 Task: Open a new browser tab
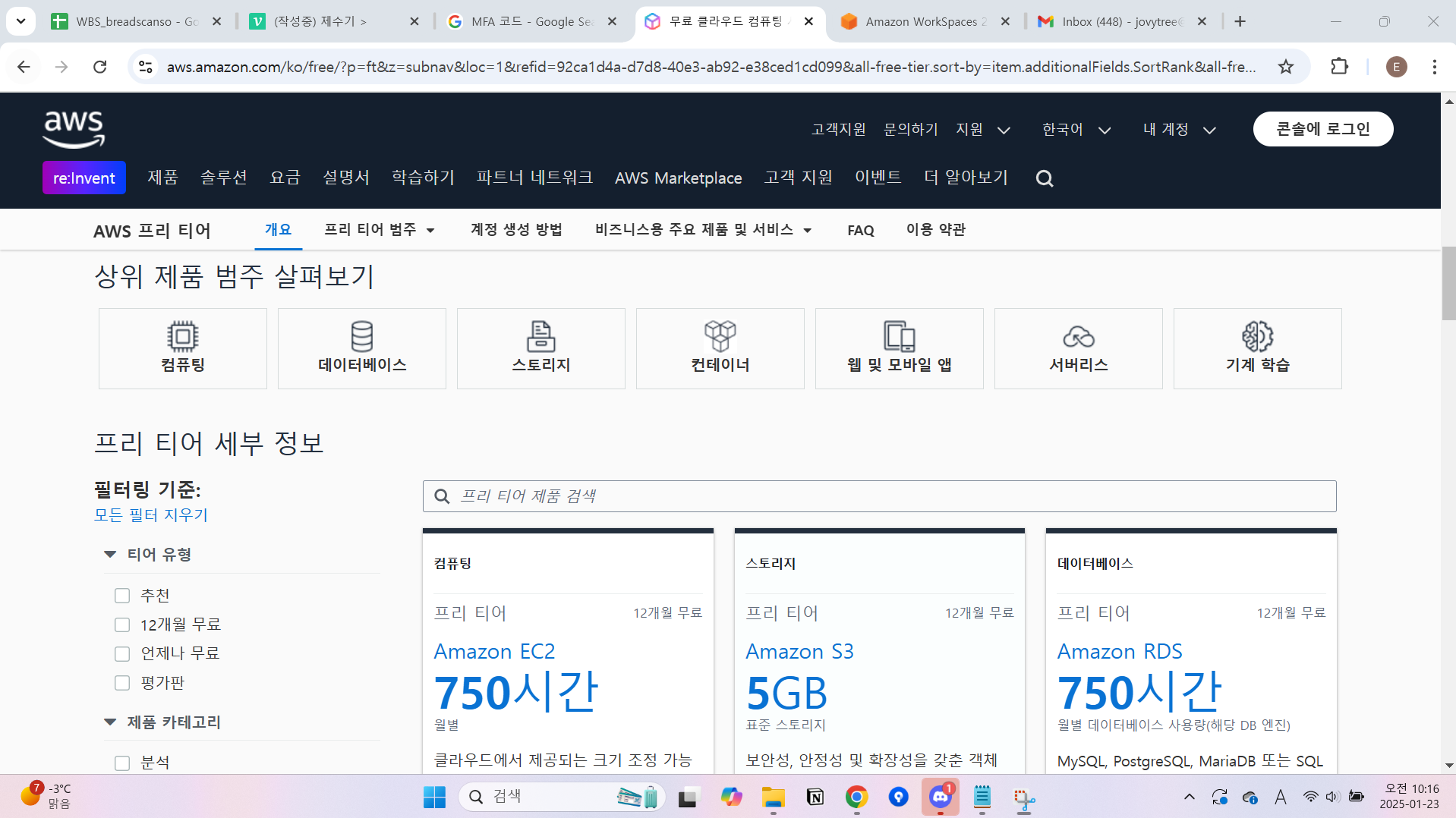coord(1240,21)
